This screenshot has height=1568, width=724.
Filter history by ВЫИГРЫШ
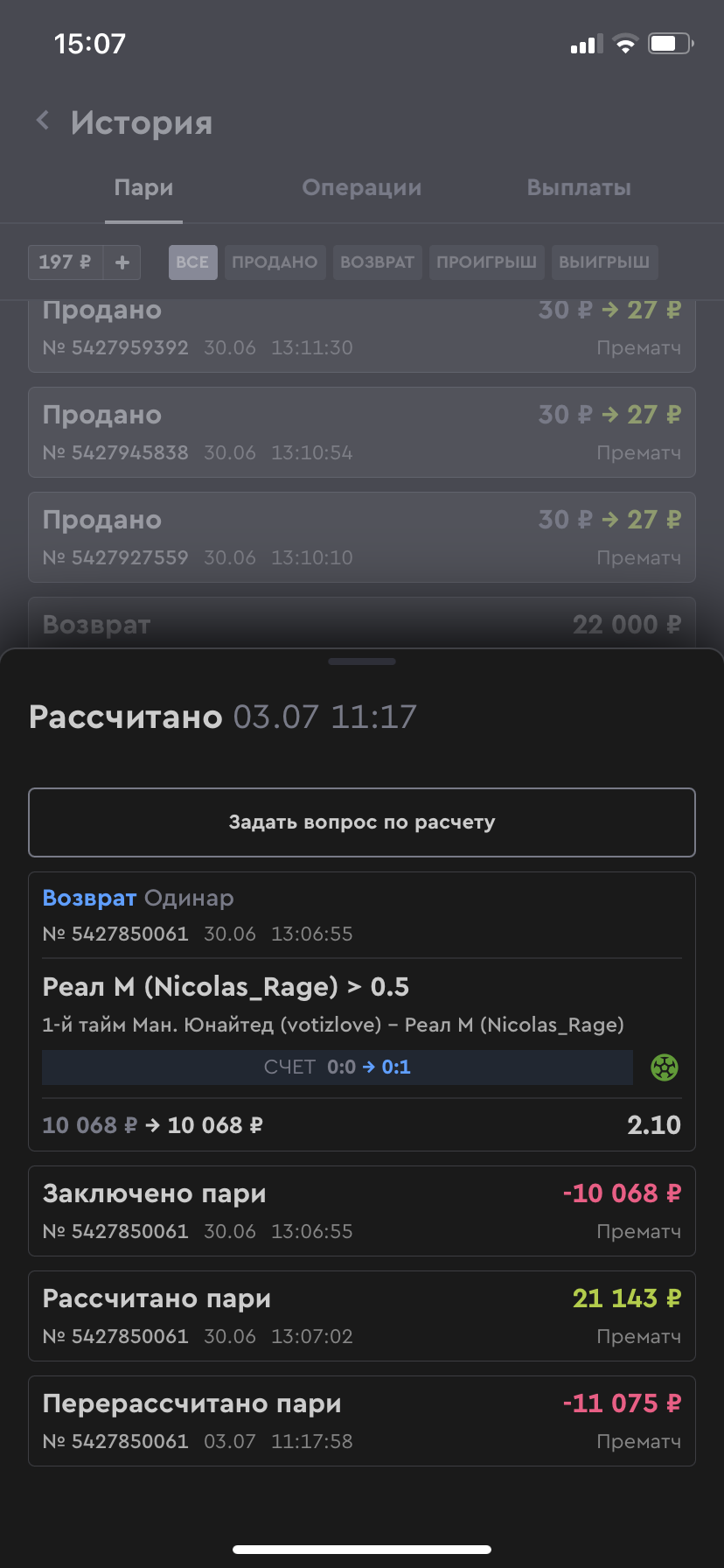click(604, 262)
